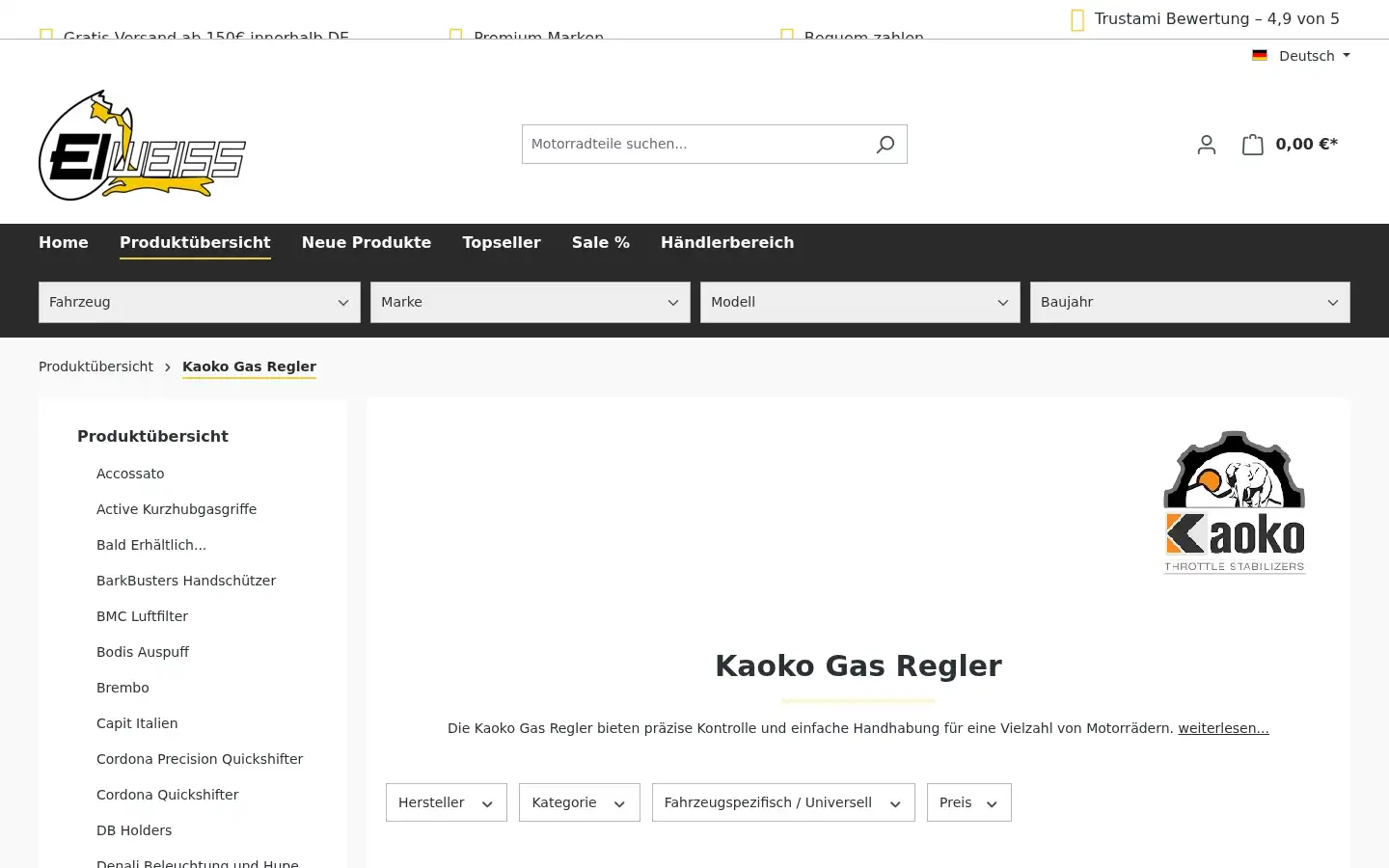This screenshot has width=1389, height=868.
Task: Click inside the Motorradteile suchen field
Action: (694, 145)
